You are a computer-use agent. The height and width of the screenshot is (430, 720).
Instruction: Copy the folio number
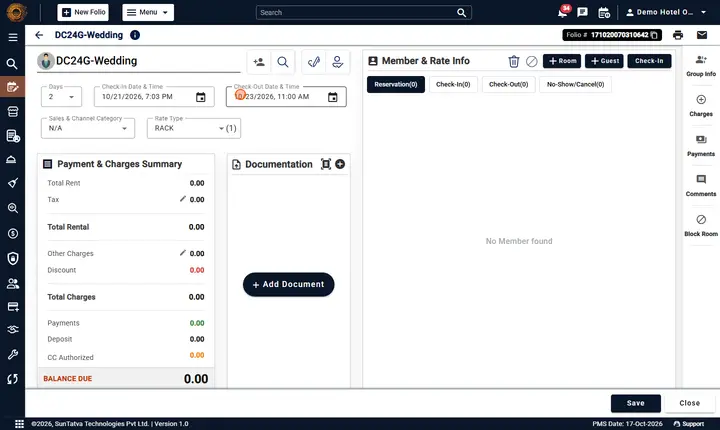(654, 35)
